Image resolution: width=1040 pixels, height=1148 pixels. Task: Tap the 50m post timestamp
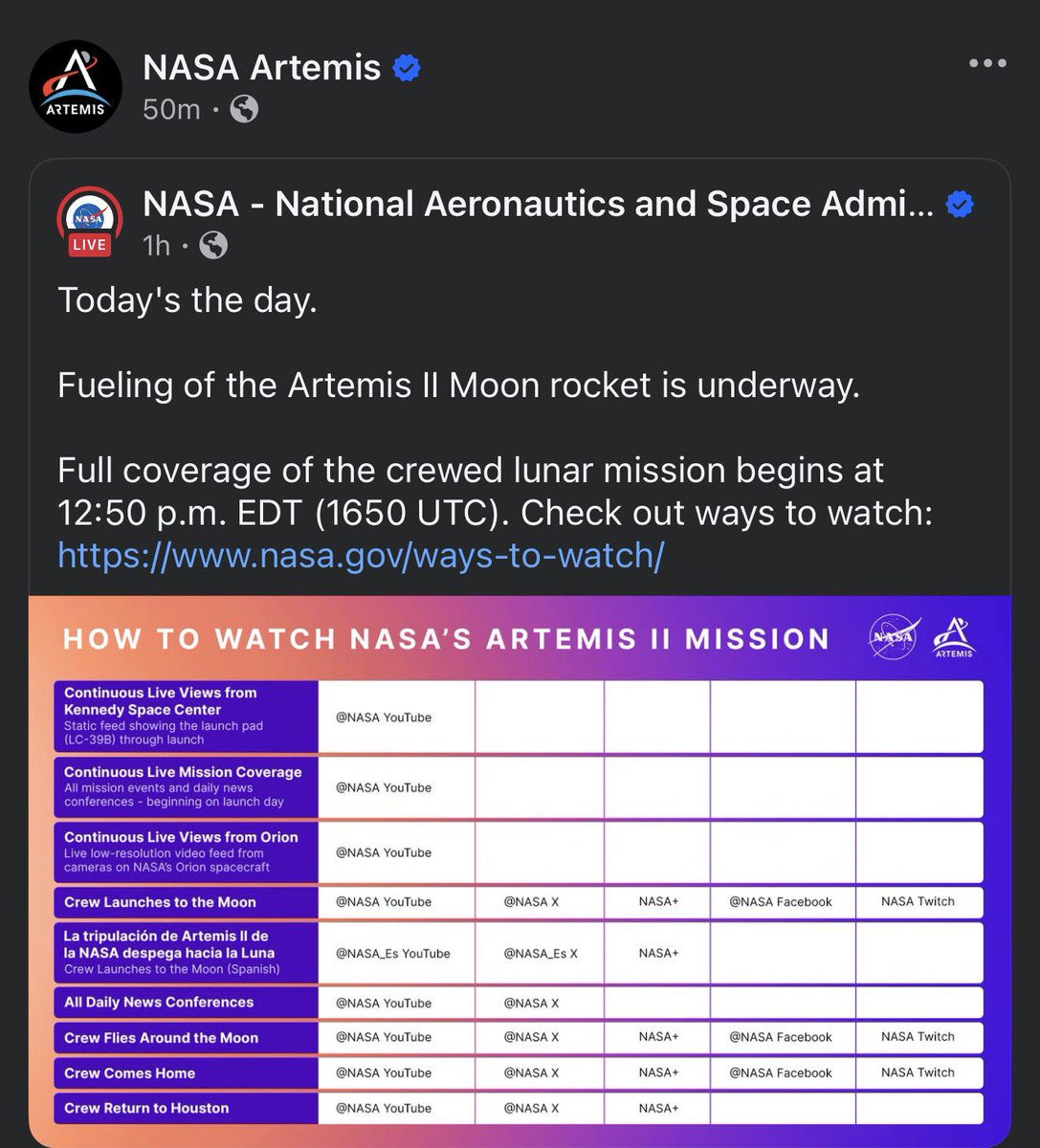[x=171, y=109]
